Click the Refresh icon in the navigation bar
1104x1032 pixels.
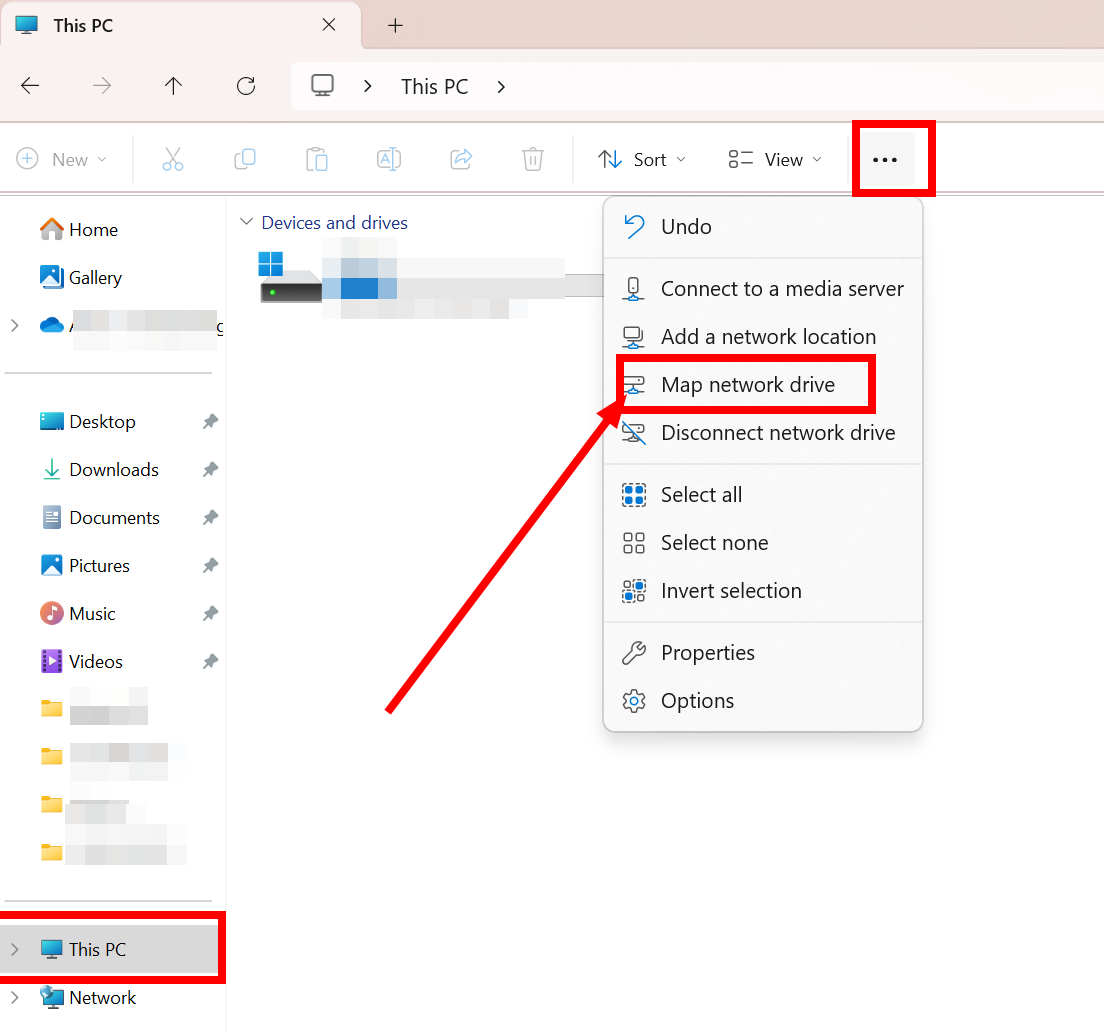(x=245, y=86)
